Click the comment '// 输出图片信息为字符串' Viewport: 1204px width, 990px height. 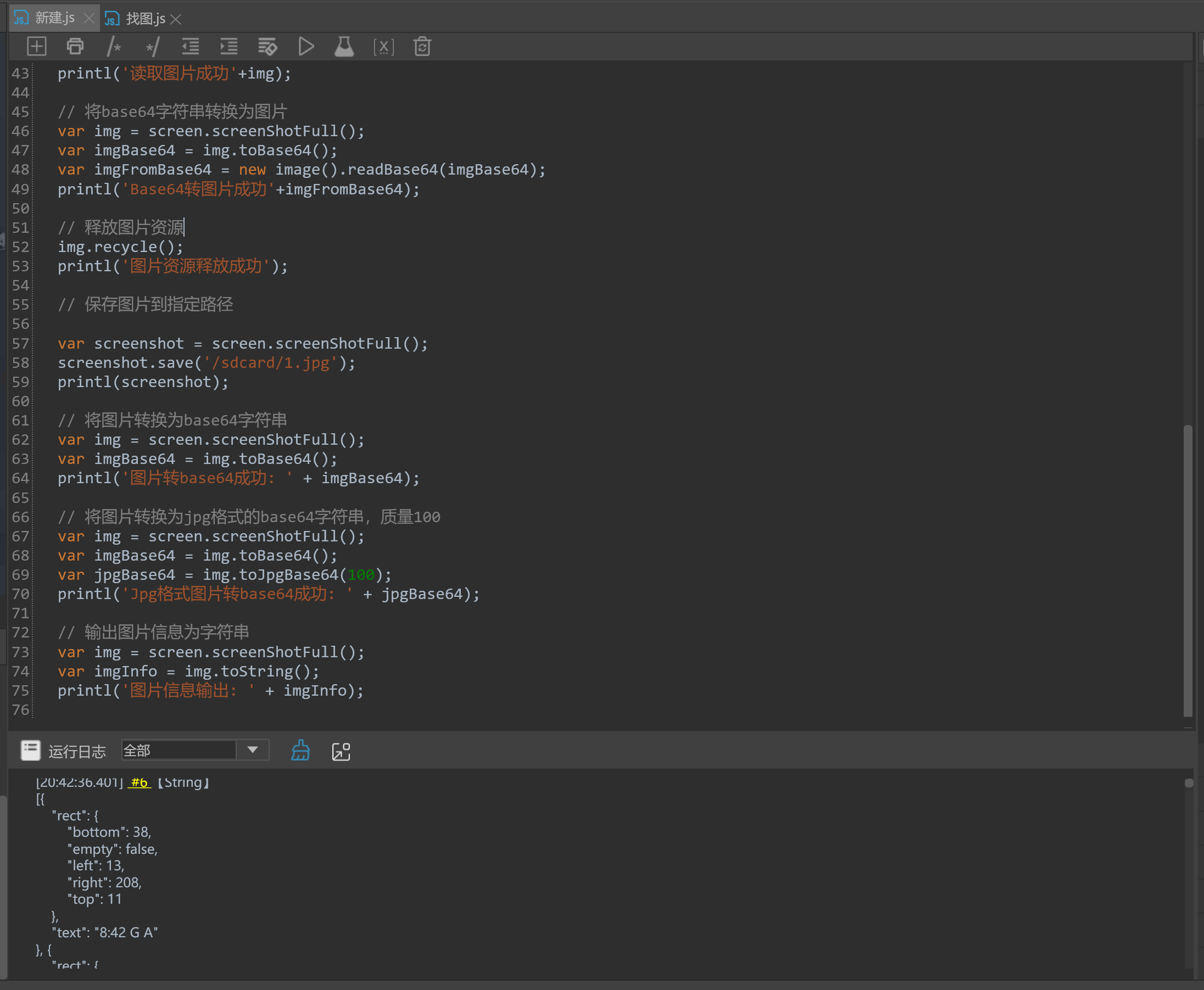tap(153, 633)
